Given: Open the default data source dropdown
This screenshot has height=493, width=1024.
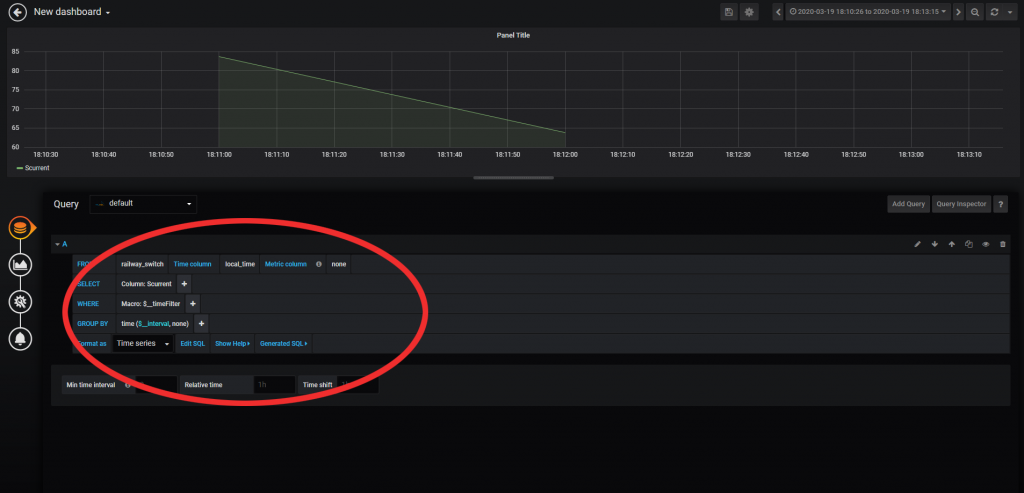Looking at the screenshot, I should click(x=143, y=204).
